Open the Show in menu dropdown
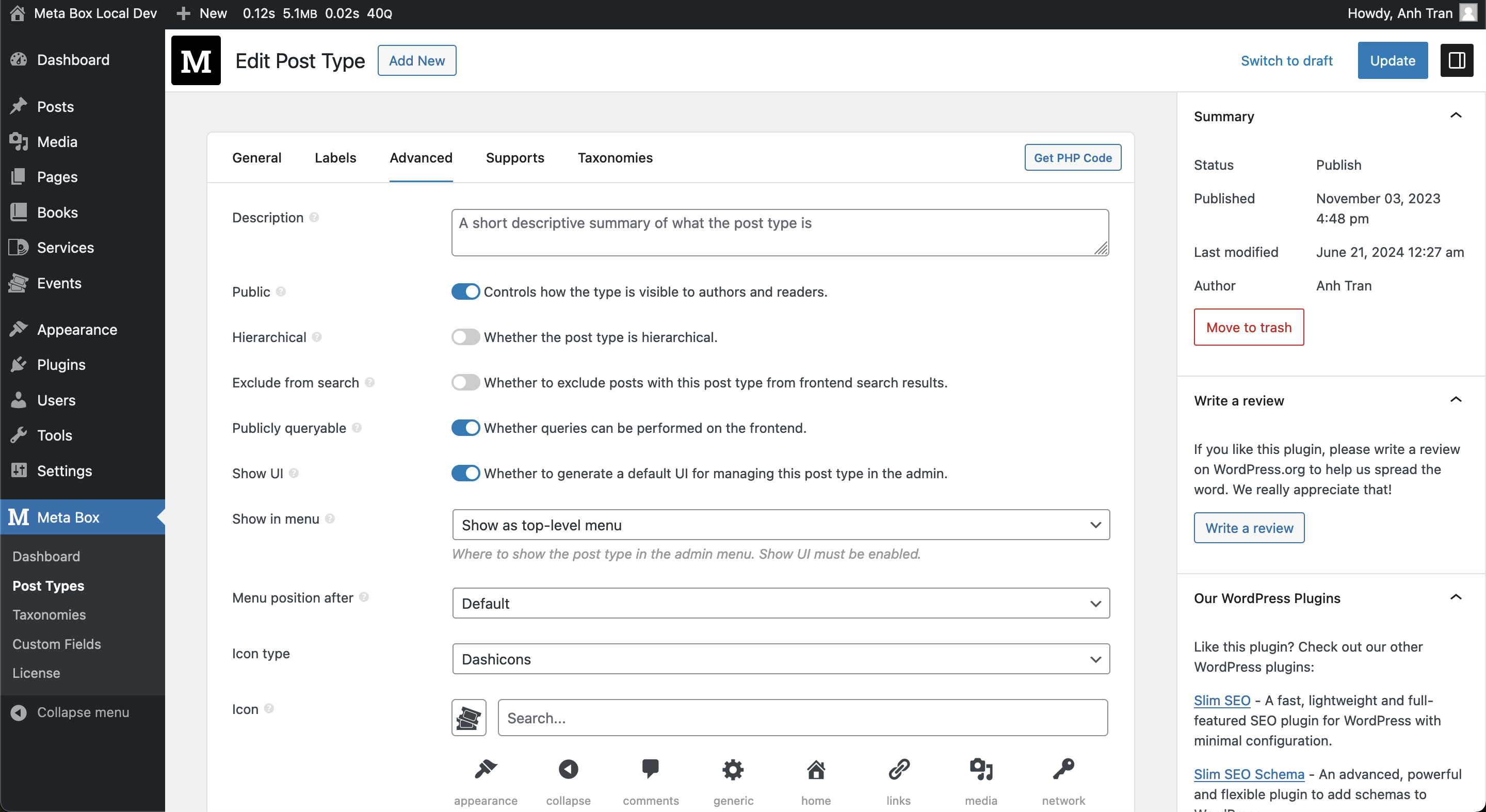The height and width of the screenshot is (812, 1486). pos(781,525)
